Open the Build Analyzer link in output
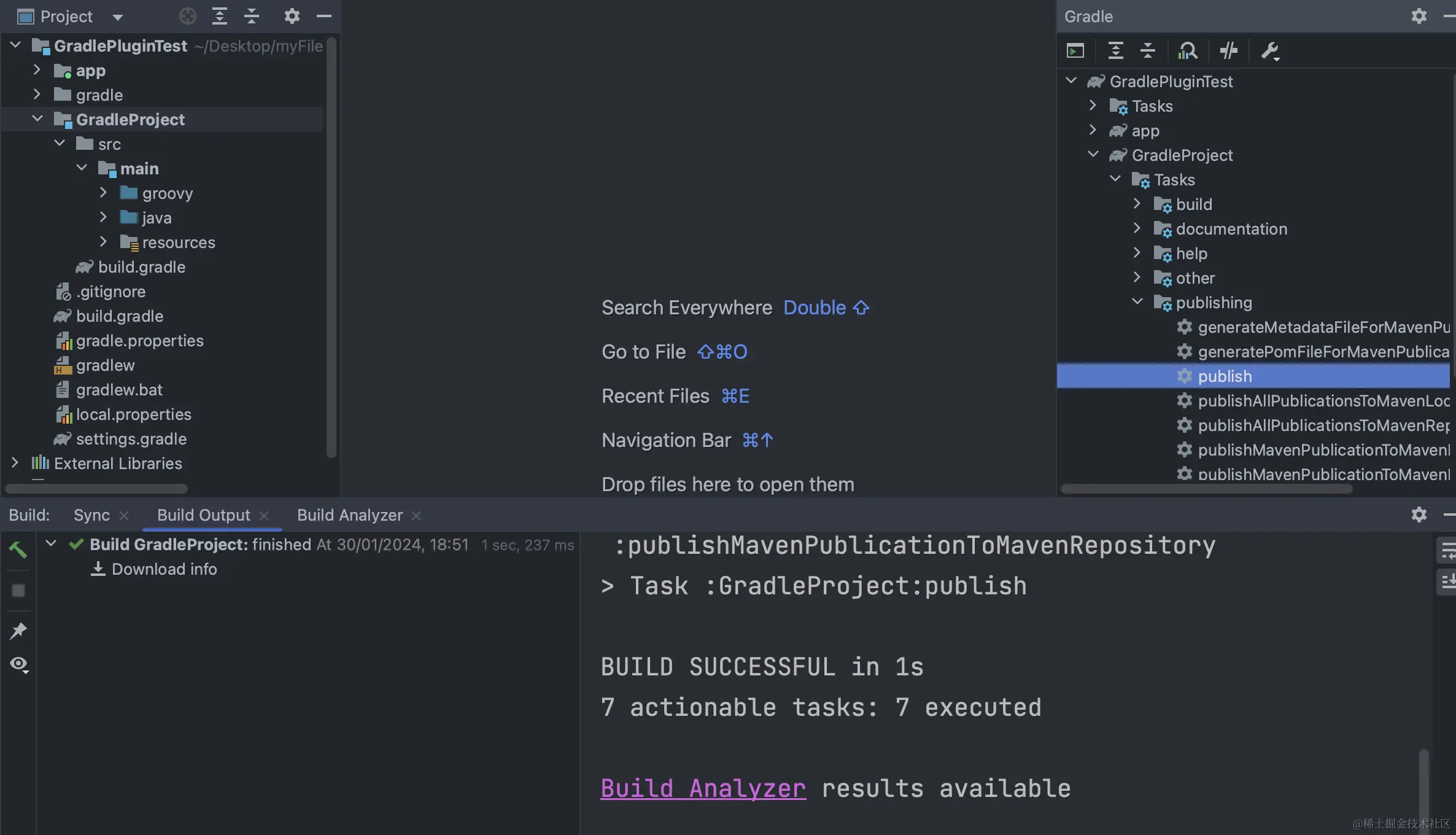Viewport: 1456px width, 835px height. (703, 788)
